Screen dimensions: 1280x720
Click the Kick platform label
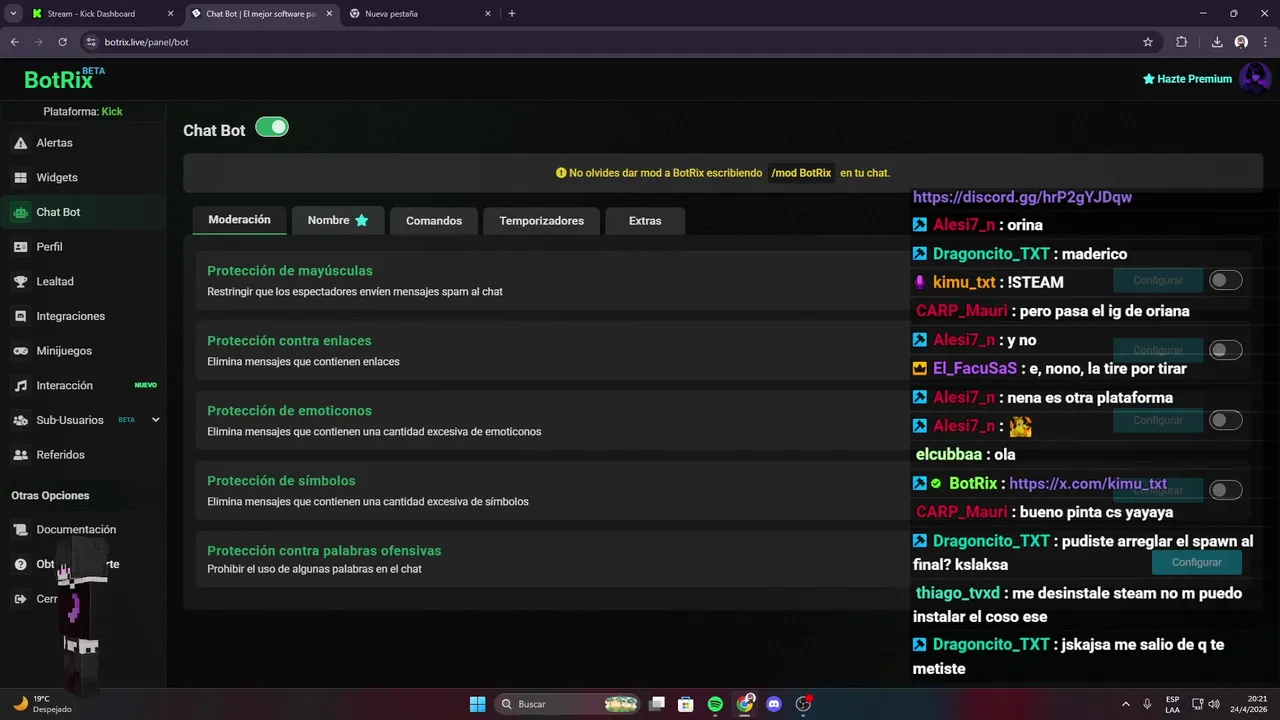click(112, 112)
